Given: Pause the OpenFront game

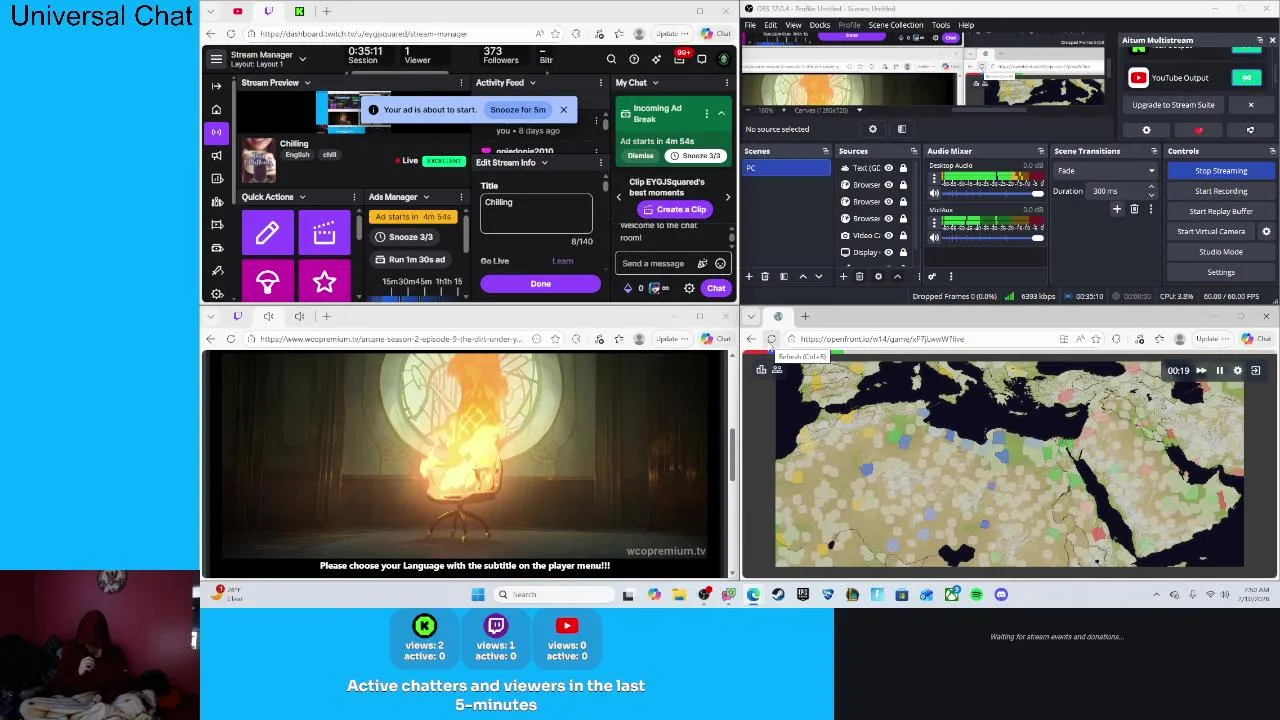Looking at the screenshot, I should (1219, 370).
